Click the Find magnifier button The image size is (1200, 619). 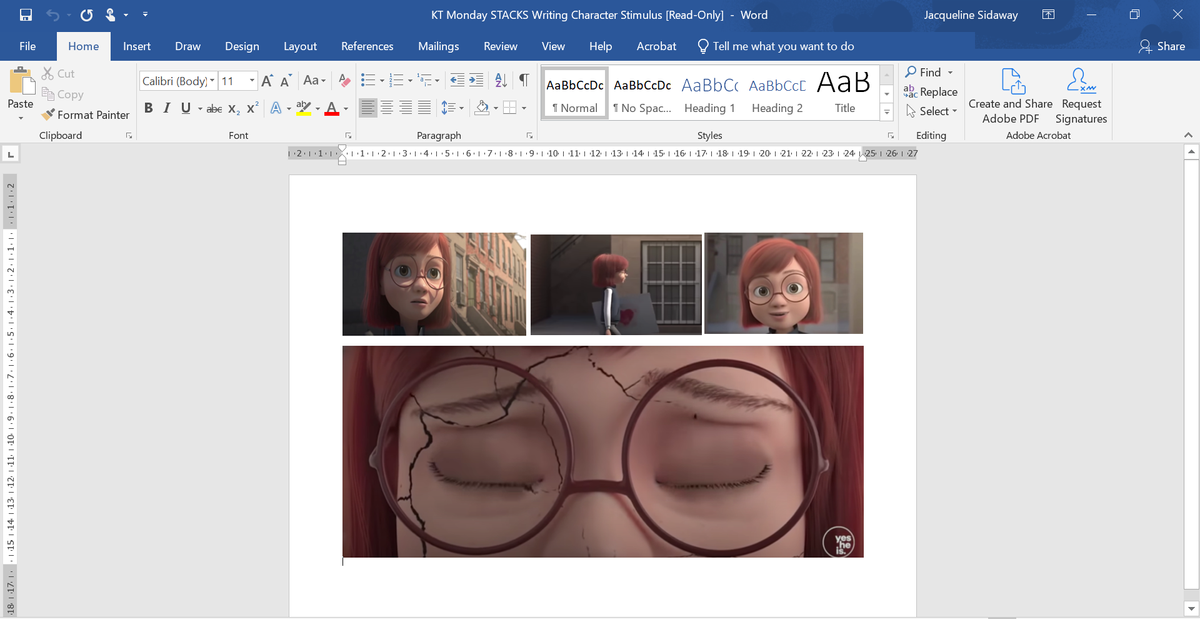[928, 72]
